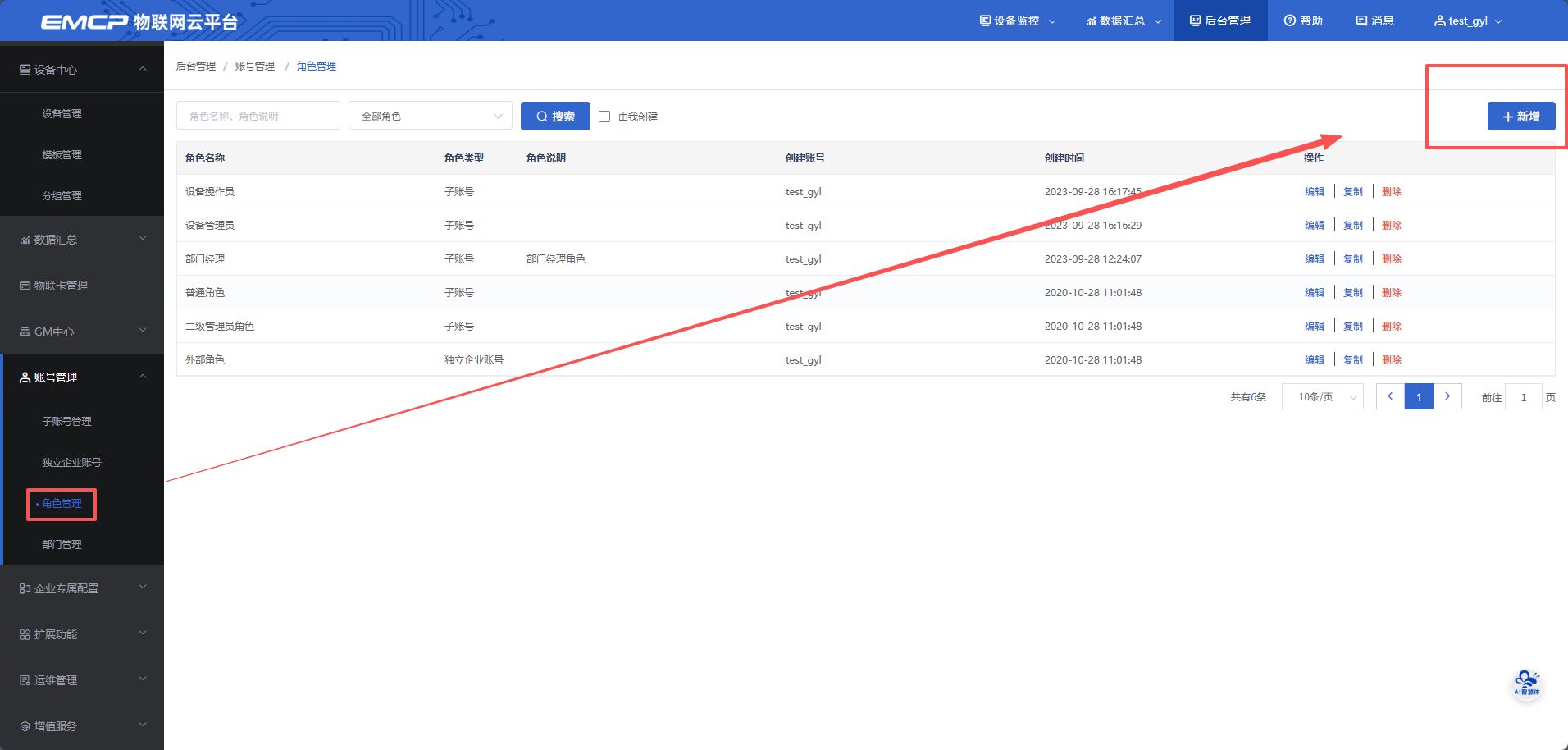Click the 后台管理 header icon

(x=1195, y=21)
